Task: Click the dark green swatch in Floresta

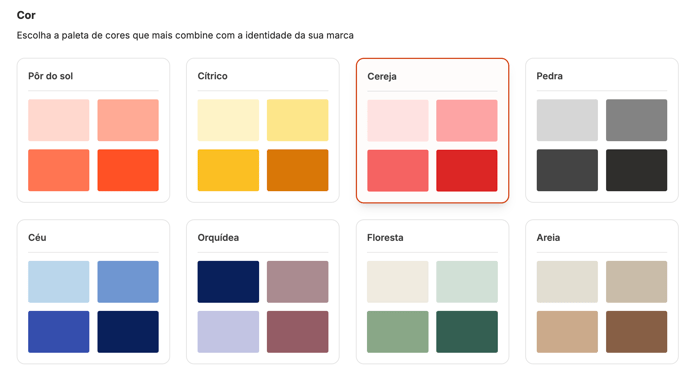Action: (467, 332)
